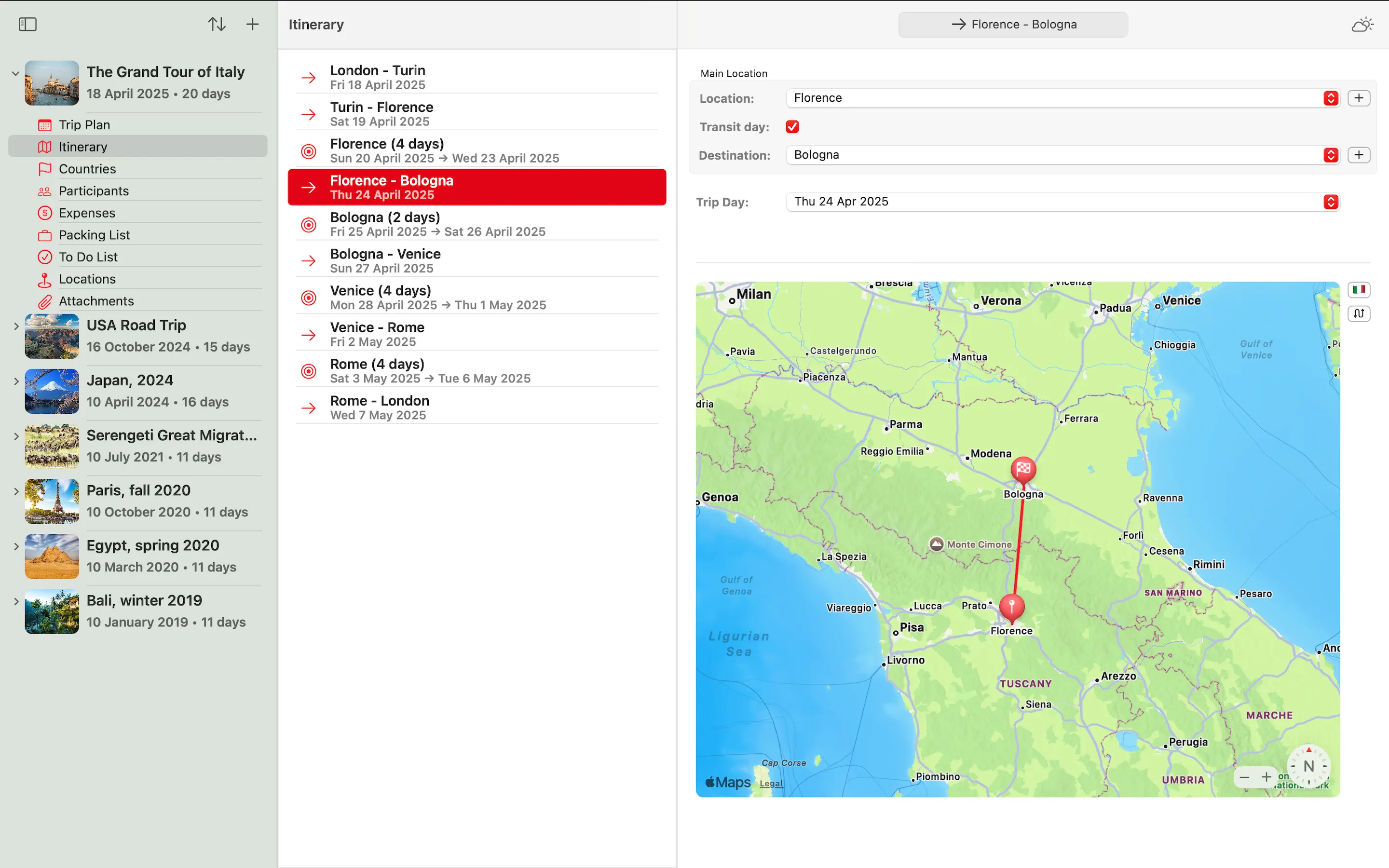
Task: Open the weather forecast icon
Action: click(x=1362, y=25)
